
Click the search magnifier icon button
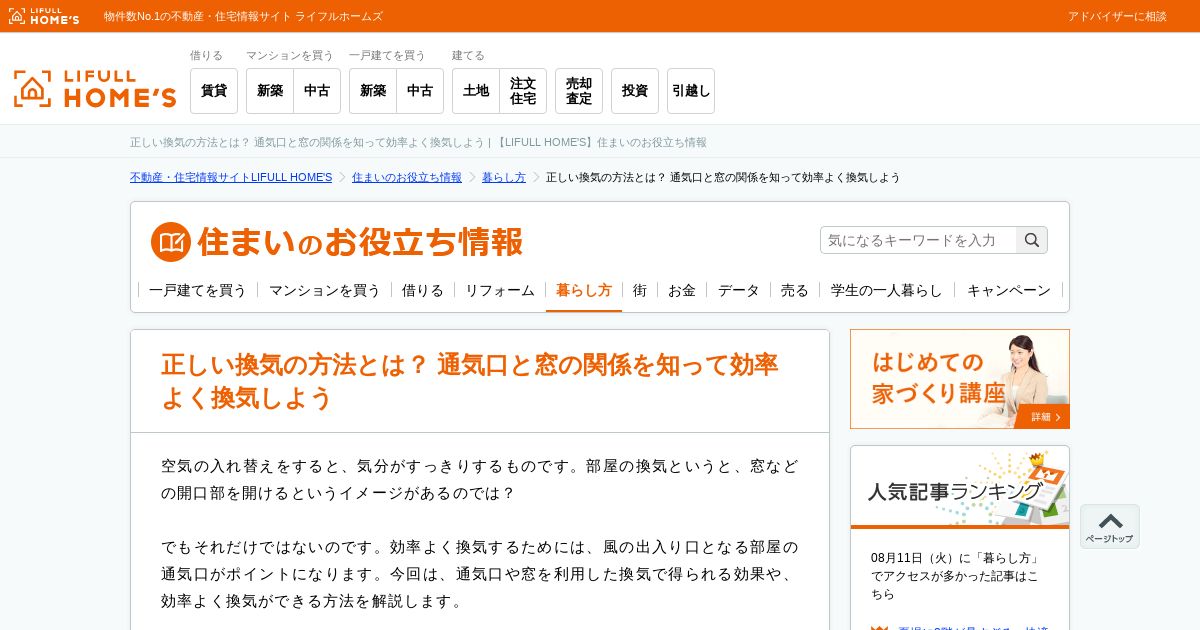(1032, 240)
